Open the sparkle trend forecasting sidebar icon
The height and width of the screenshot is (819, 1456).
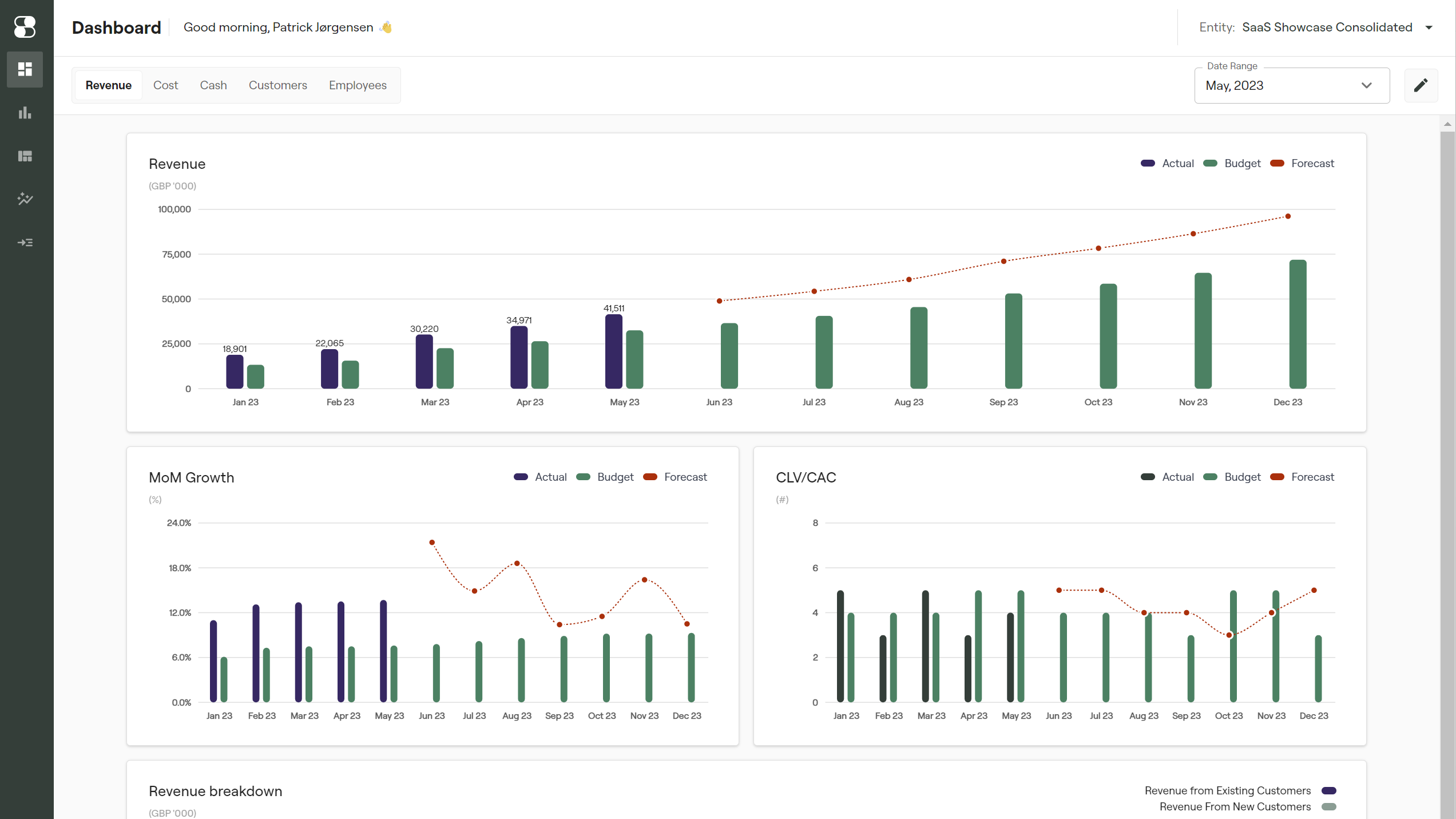[25, 199]
